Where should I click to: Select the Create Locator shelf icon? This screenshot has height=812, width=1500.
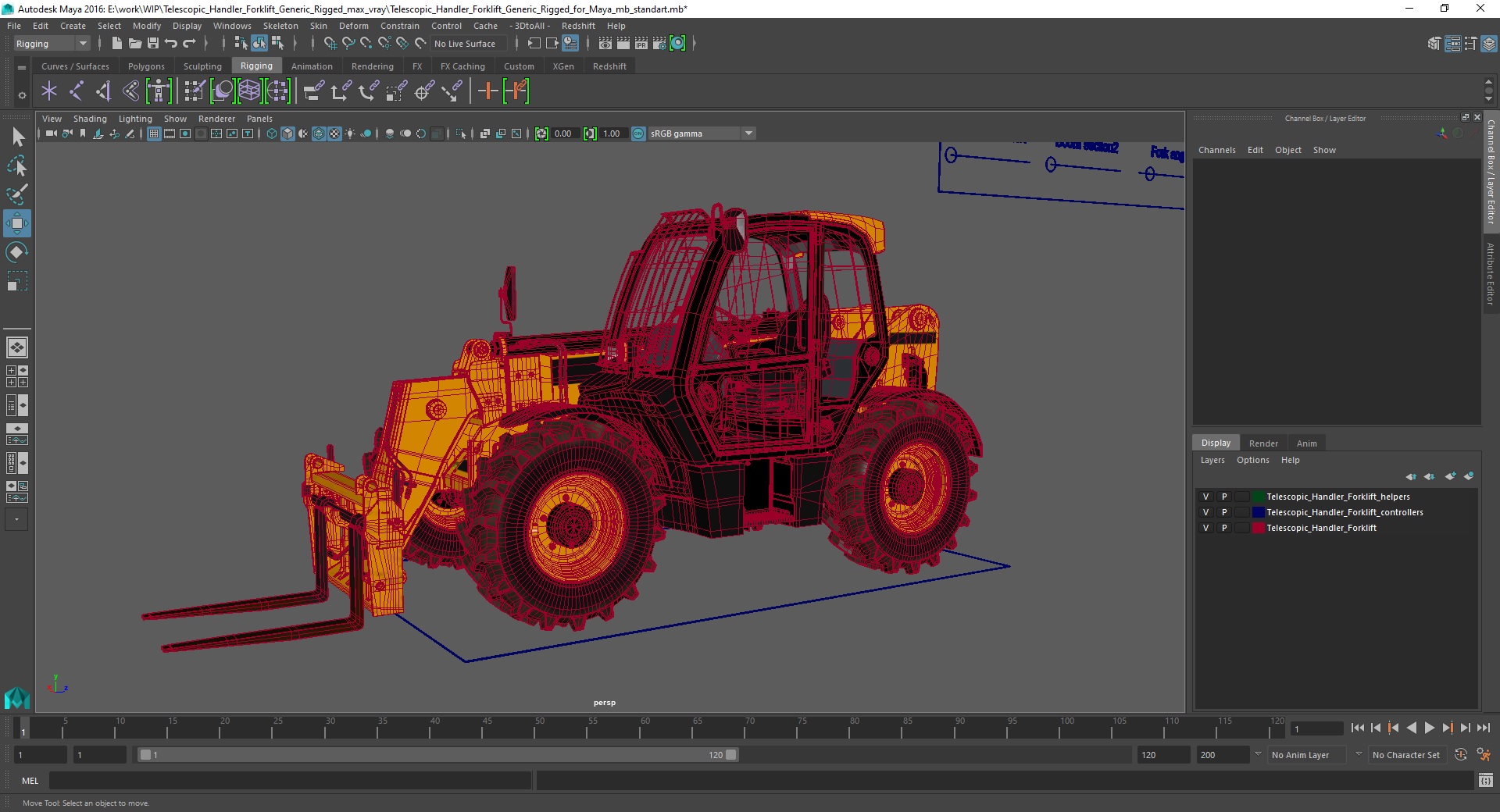[x=49, y=91]
